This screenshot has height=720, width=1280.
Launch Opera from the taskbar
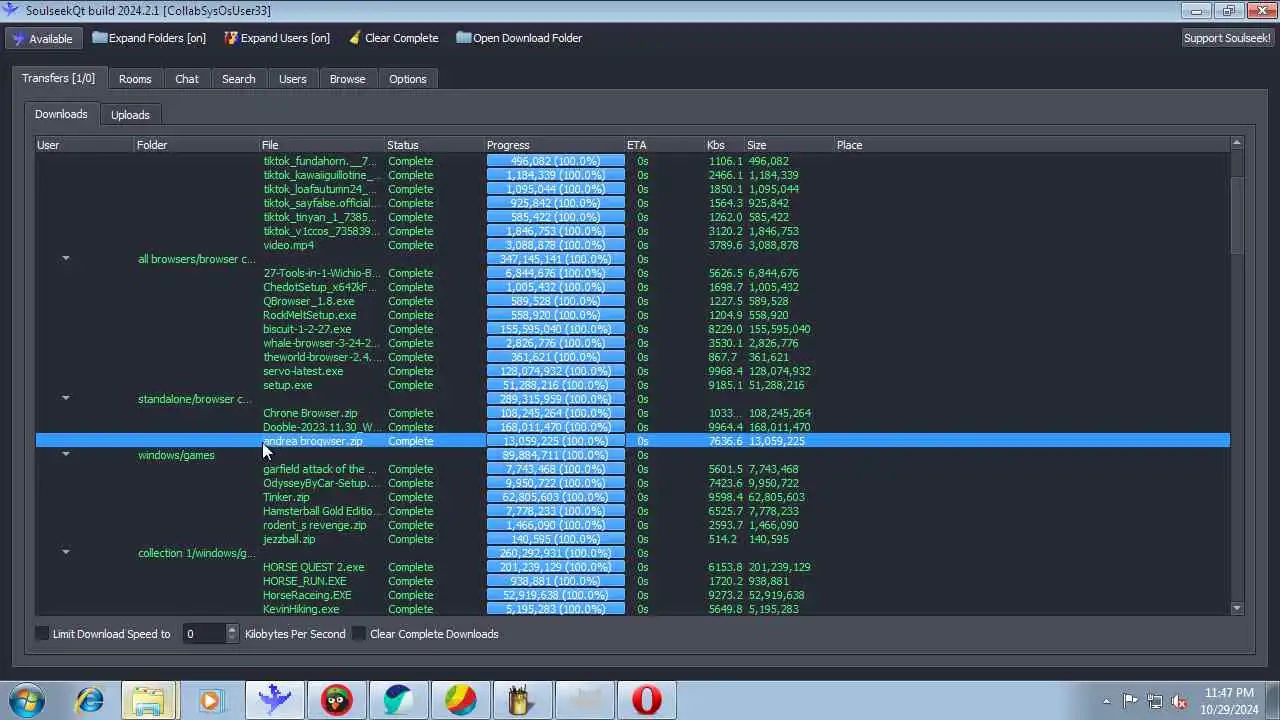pos(647,700)
